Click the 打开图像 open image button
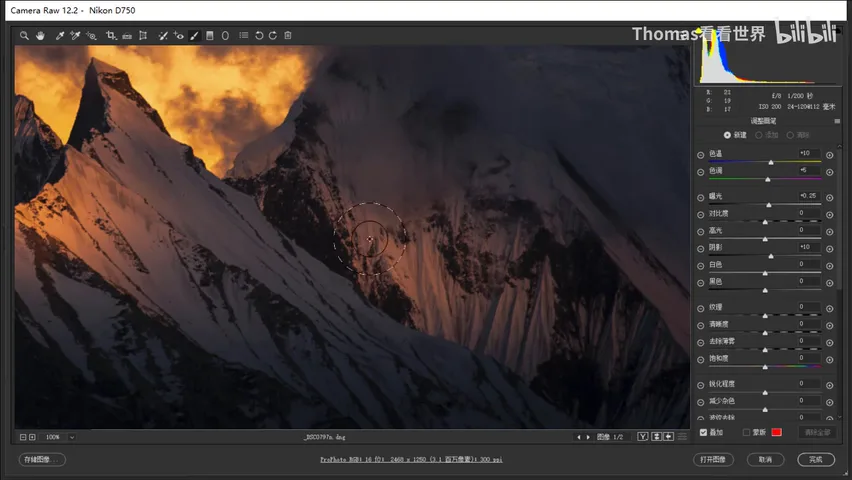This screenshot has width=852, height=480. tap(713, 460)
